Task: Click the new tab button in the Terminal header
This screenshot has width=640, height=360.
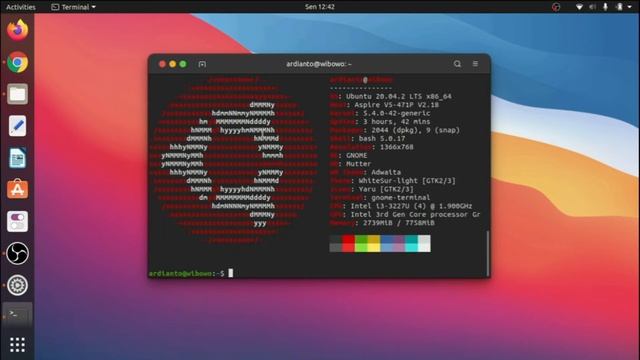Action: point(202,64)
